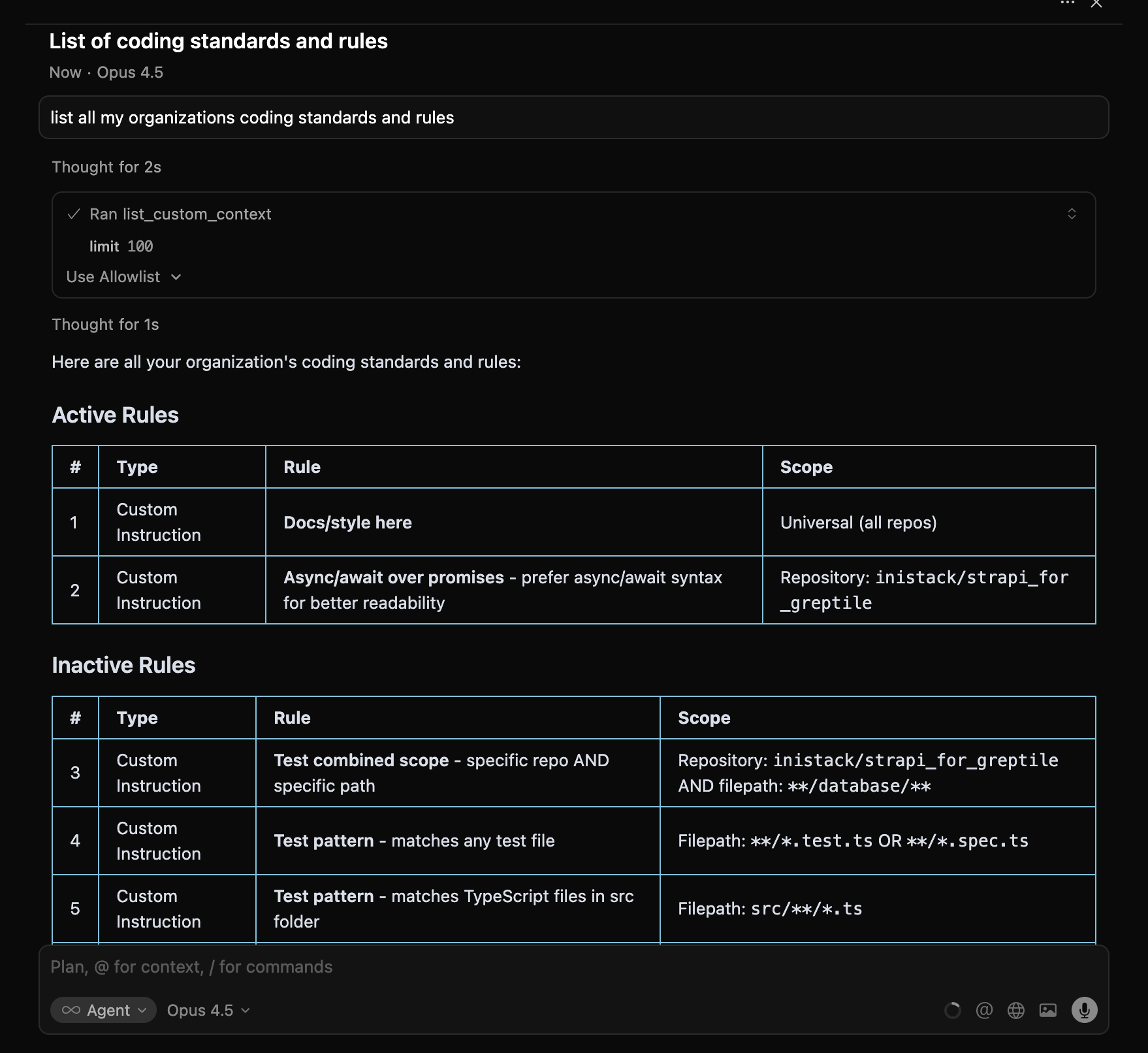Open the Use Allowlist options

[x=123, y=277]
